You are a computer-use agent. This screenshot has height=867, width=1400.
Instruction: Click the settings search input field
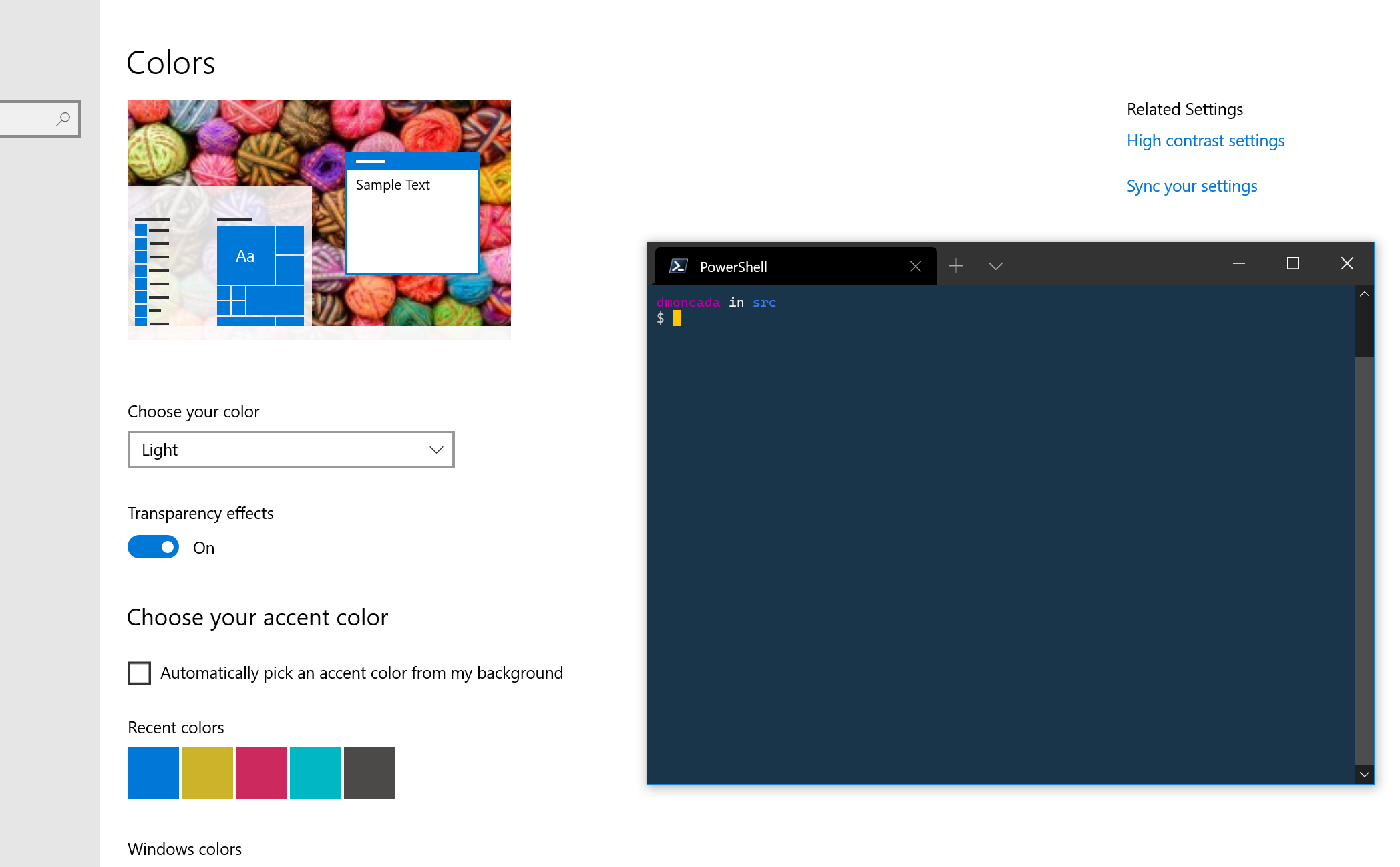[x=27, y=119]
